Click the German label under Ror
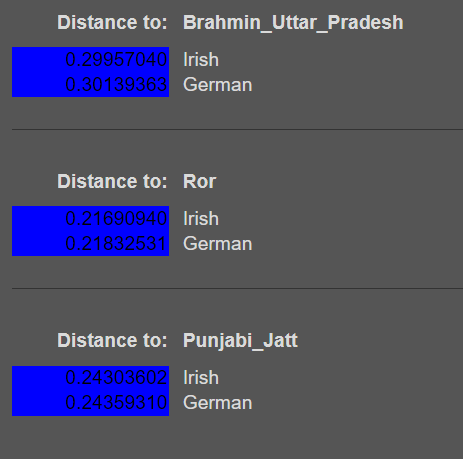The image size is (463, 459). 217,244
